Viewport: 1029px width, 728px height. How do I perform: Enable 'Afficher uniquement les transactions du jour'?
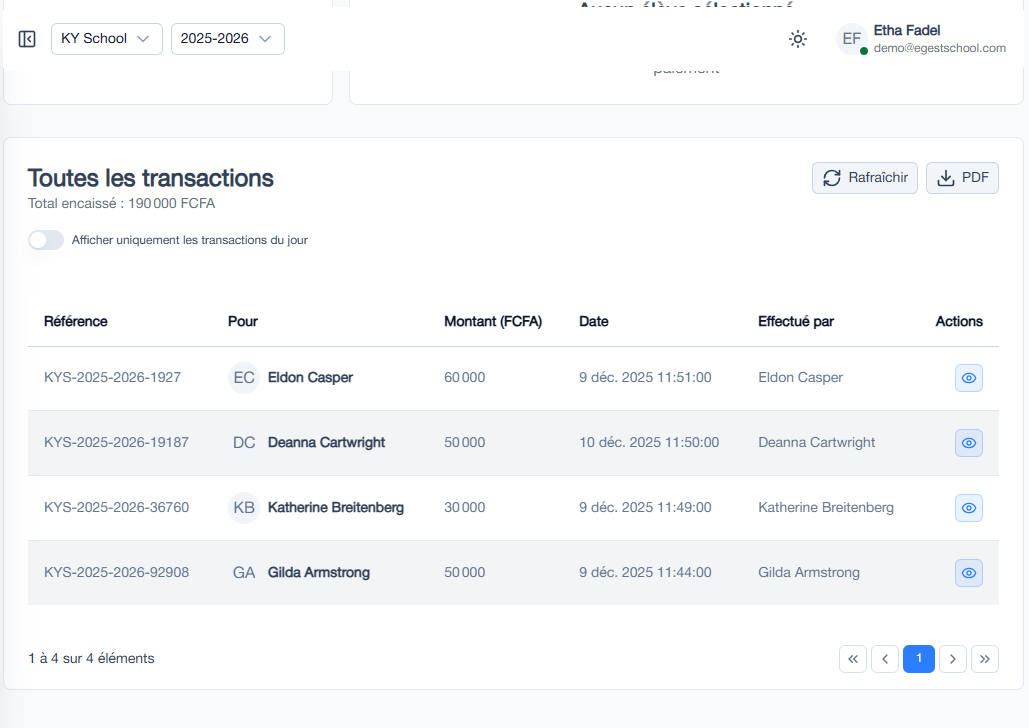[45, 240]
